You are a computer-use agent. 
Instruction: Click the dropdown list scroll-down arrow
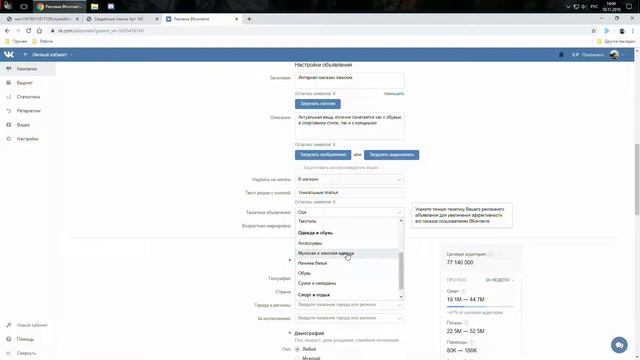(x=401, y=297)
